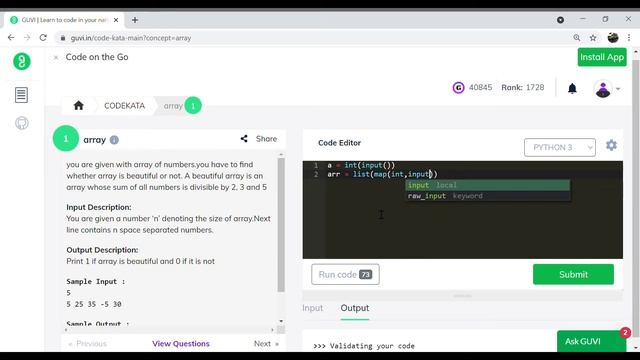Go forward in browser history
Viewport: 640px width, 360px height.
pyautogui.click(x=27, y=38)
